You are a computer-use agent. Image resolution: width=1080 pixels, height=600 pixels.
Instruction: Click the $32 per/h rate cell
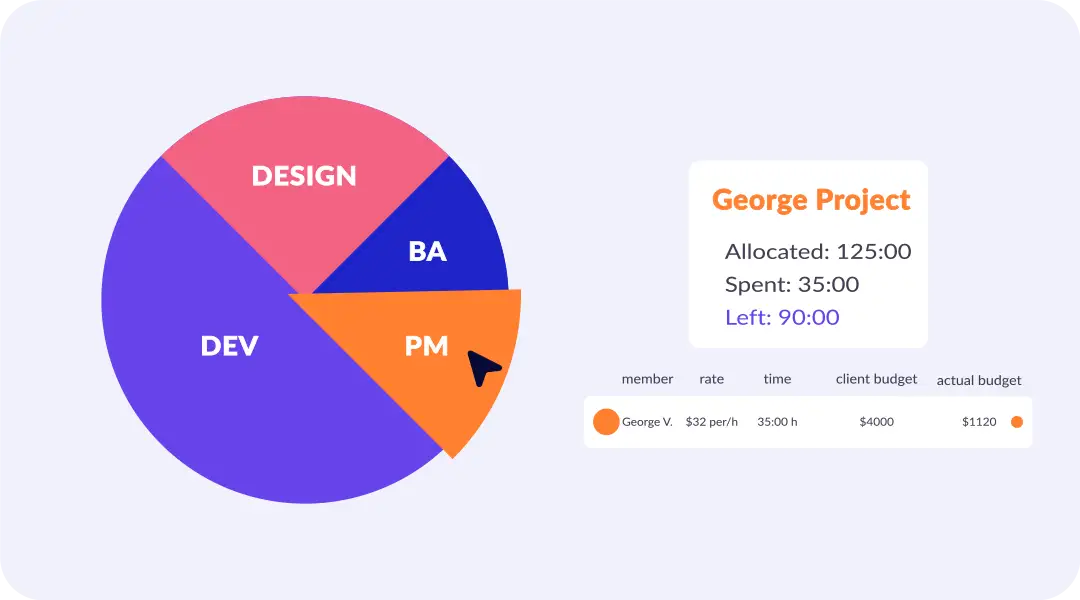[711, 422]
